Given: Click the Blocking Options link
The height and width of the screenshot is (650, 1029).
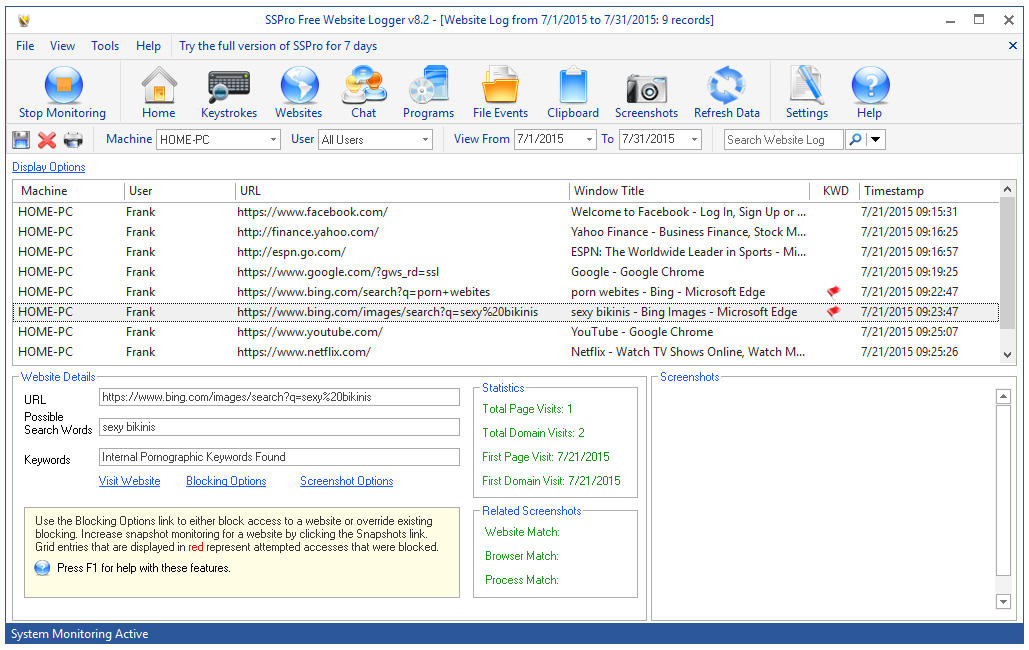Looking at the screenshot, I should (226, 481).
